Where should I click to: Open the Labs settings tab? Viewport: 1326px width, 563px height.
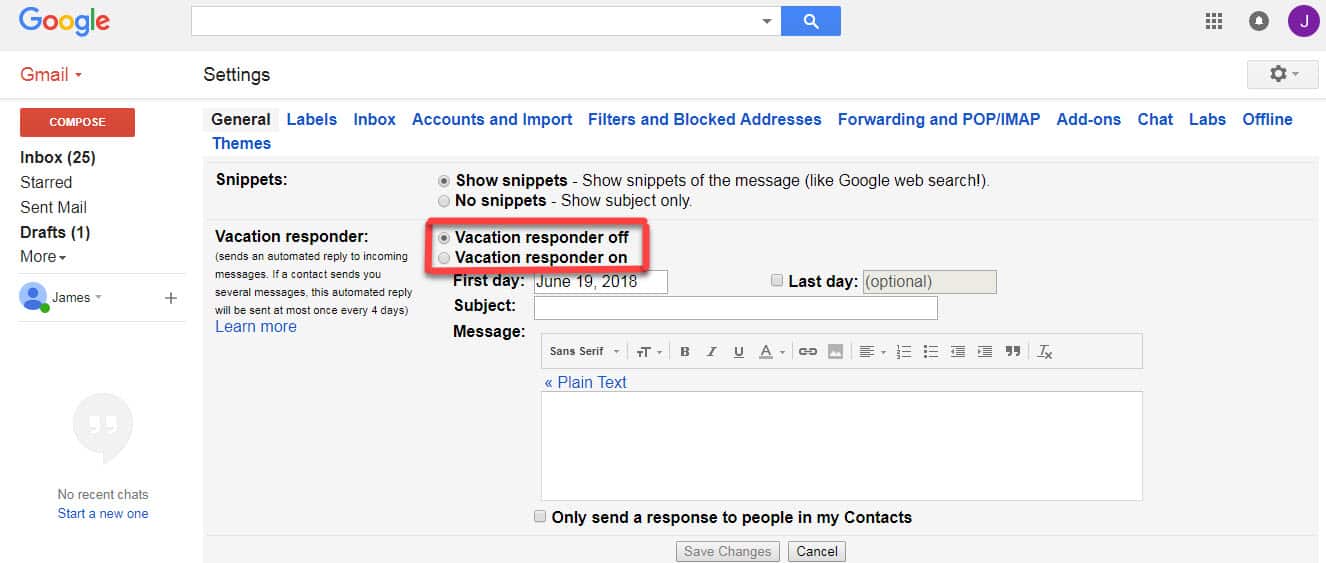point(1207,119)
